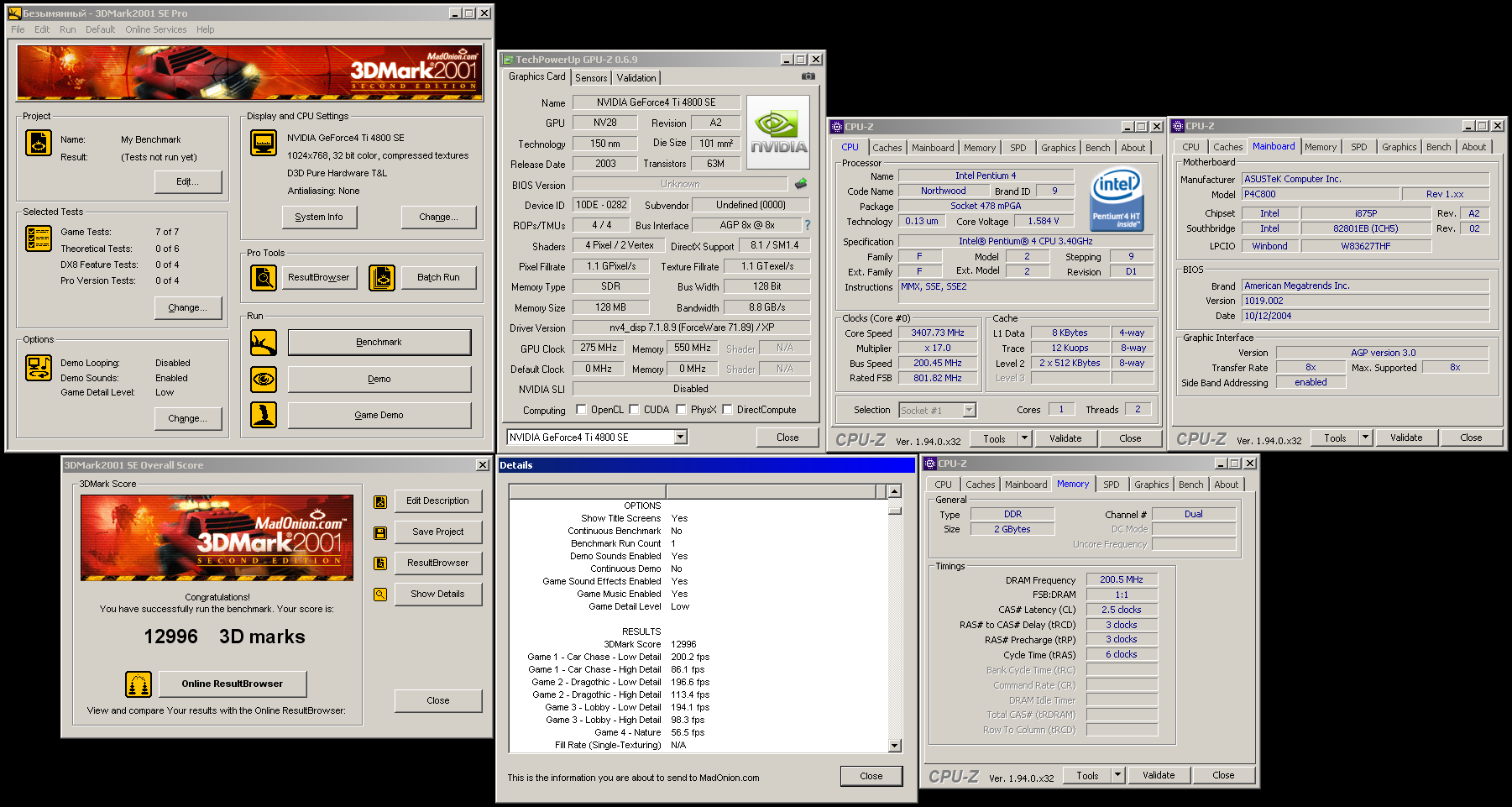Click the Benchmark run icon
Image resolution: width=1512 pixels, height=807 pixels.
pos(264,343)
